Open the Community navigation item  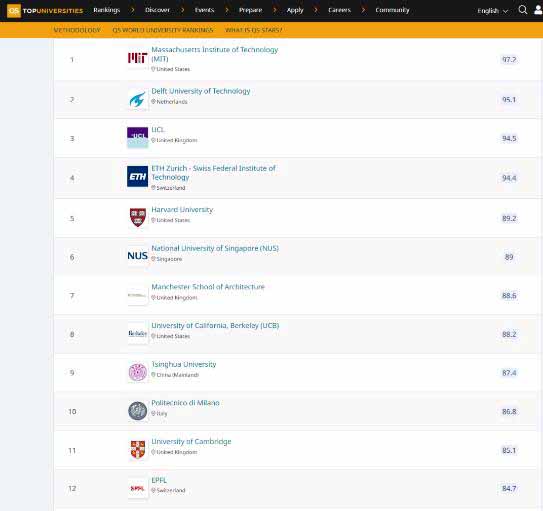coord(392,10)
